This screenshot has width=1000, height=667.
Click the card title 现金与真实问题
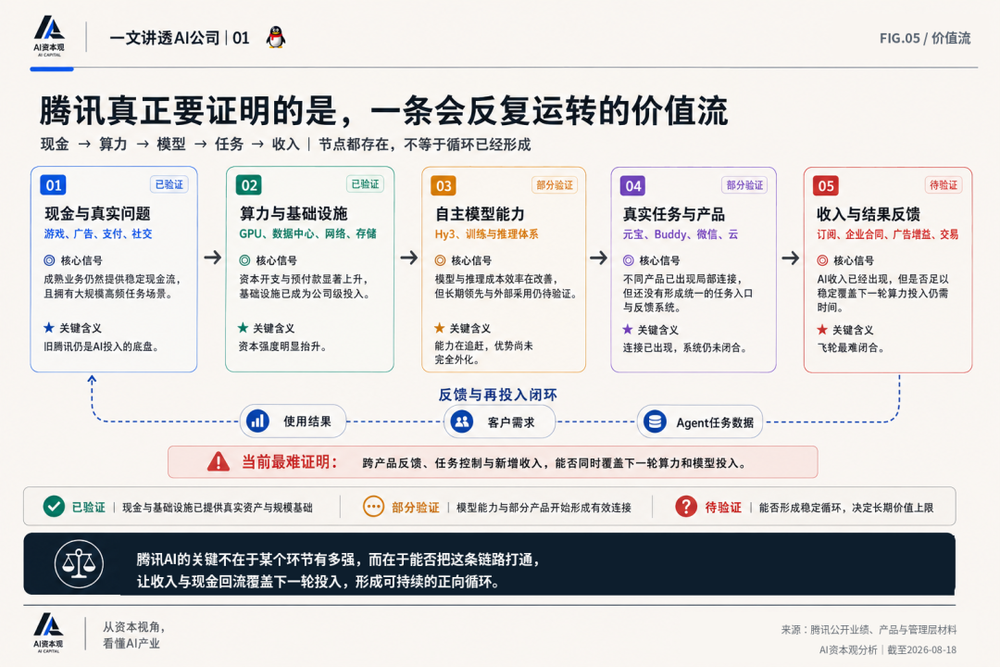tap(98, 214)
